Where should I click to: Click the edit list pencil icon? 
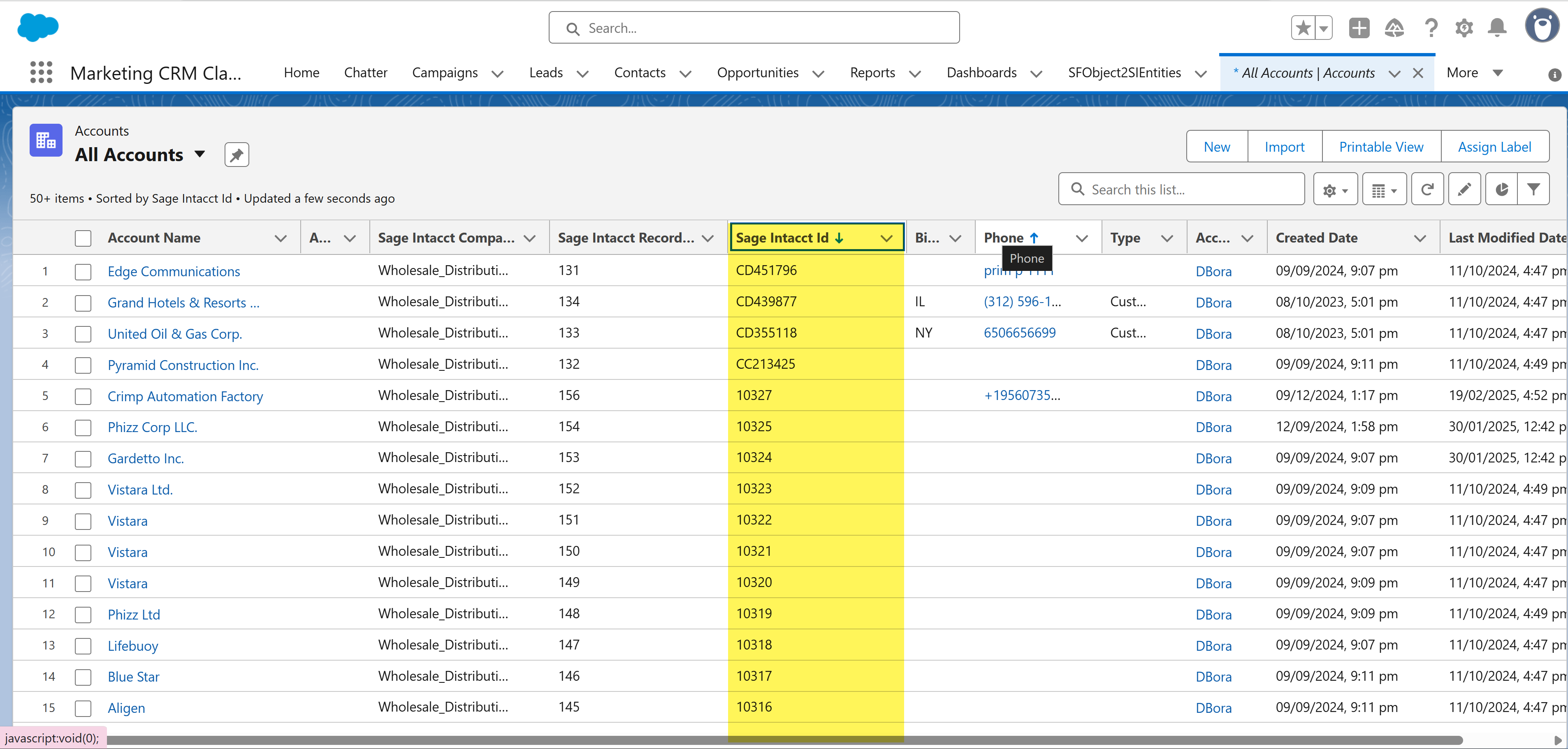(1464, 190)
